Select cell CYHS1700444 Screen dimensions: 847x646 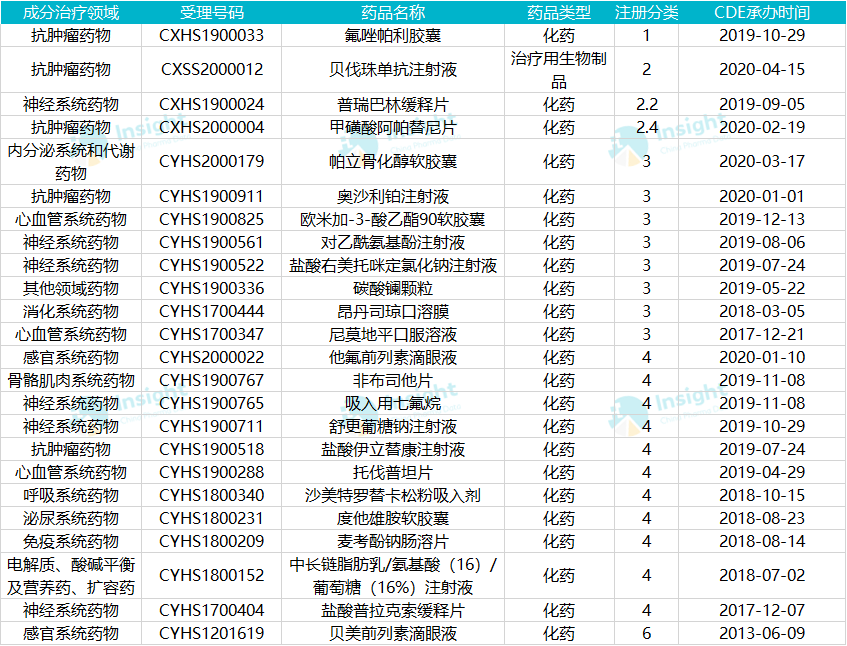coord(212,312)
